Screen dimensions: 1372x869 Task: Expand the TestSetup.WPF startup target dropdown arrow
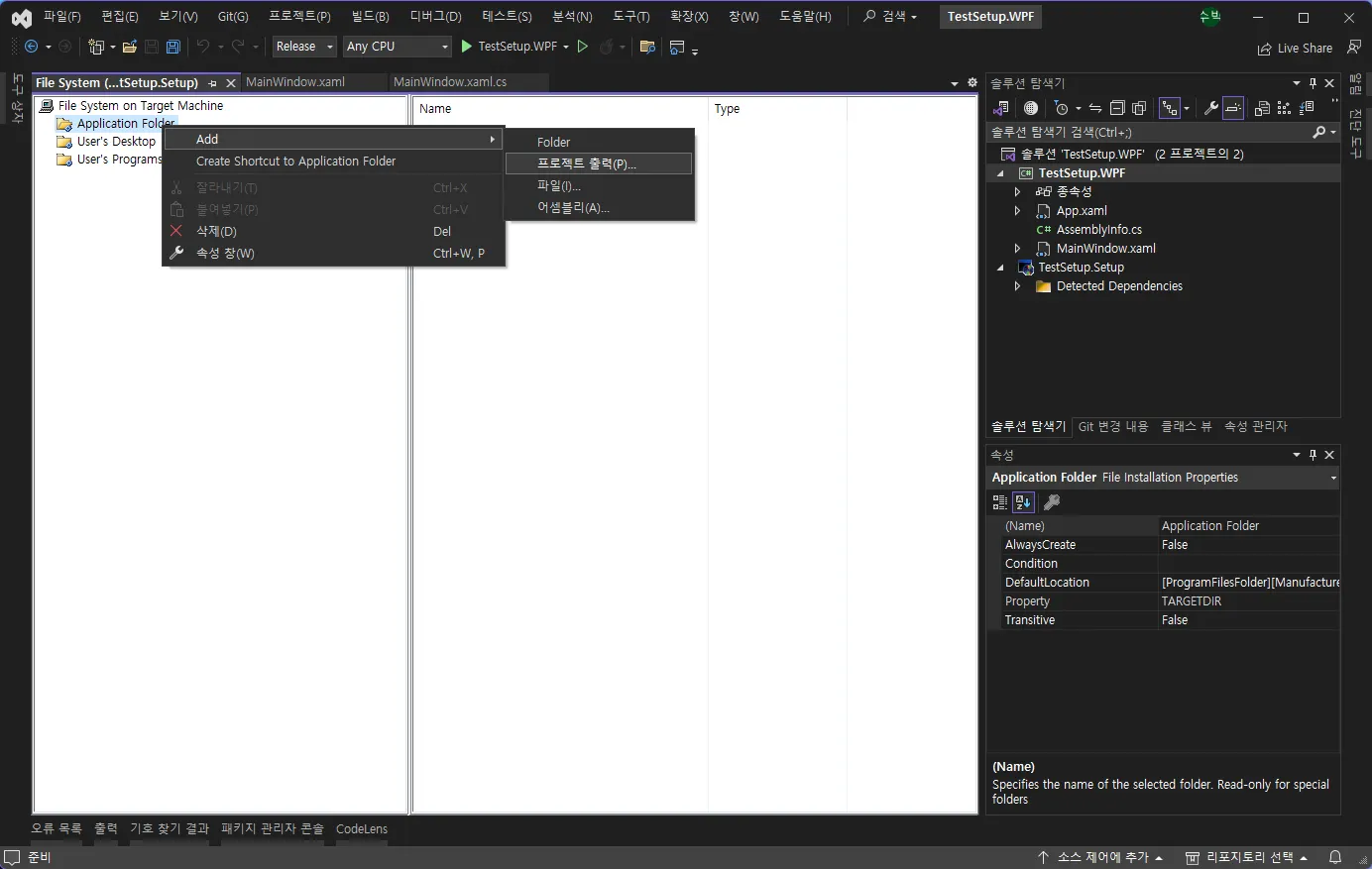point(566,47)
